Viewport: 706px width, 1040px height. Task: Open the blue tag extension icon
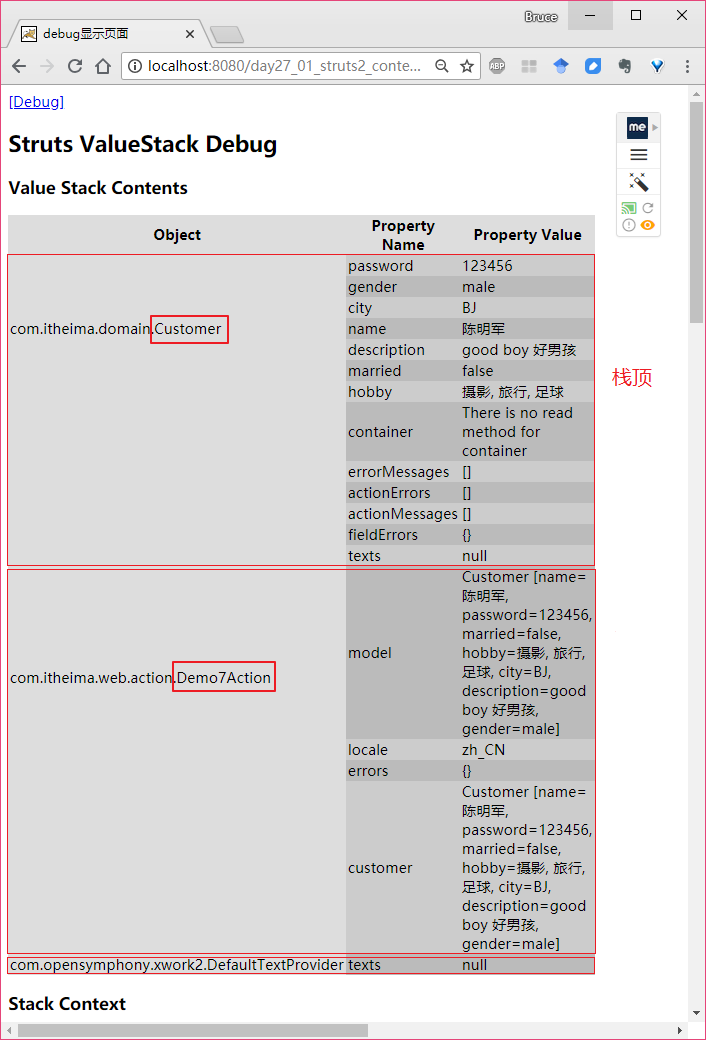(x=593, y=66)
